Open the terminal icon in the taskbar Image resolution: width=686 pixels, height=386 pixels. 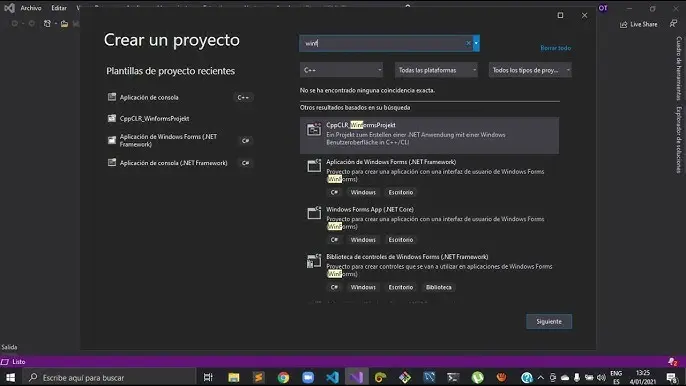coord(453,377)
